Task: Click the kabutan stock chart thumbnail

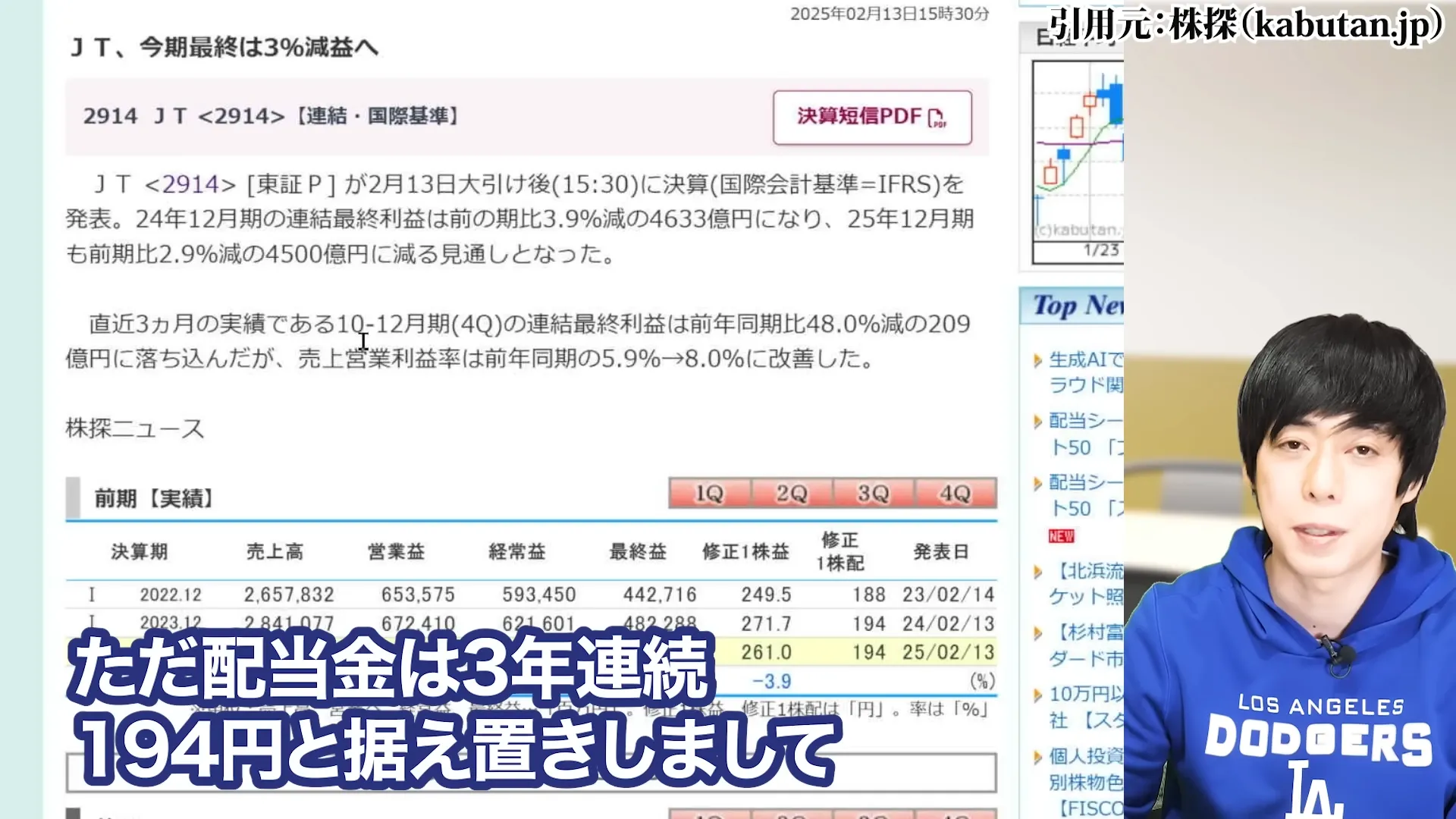Action: tap(1078, 162)
